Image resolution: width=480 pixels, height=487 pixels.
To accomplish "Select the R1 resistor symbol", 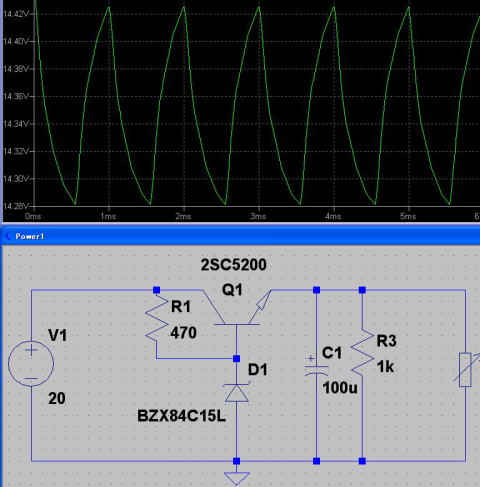I will [157, 319].
